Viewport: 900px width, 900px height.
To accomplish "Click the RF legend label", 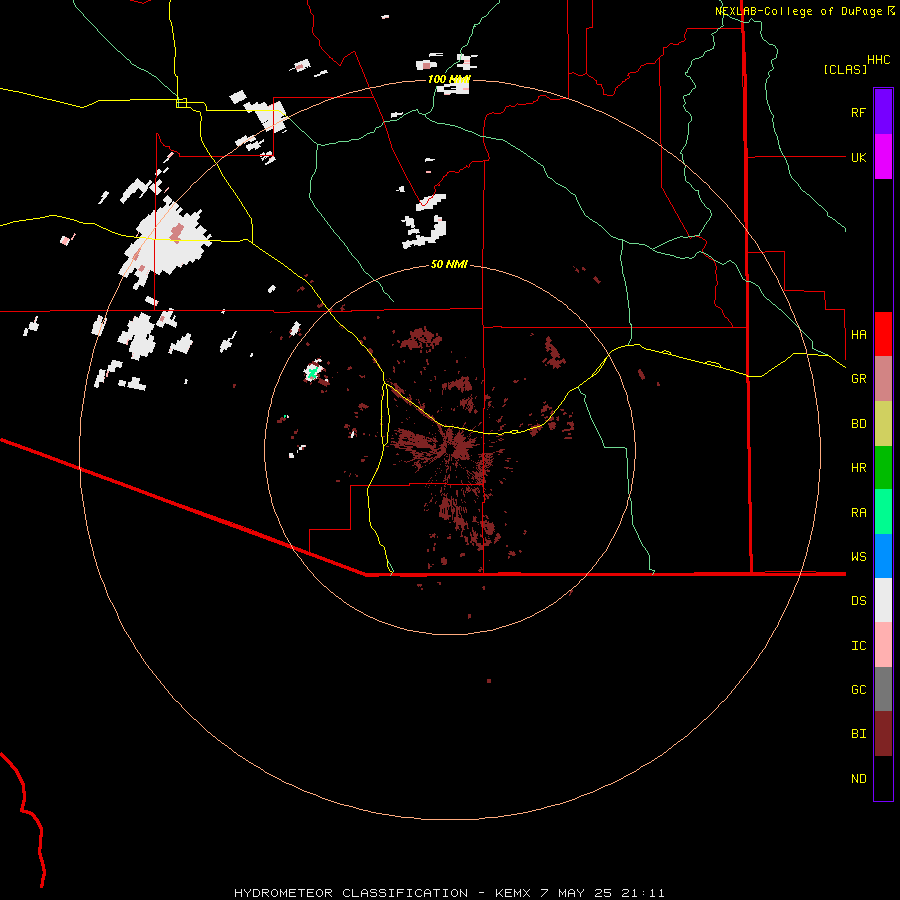I will [858, 112].
